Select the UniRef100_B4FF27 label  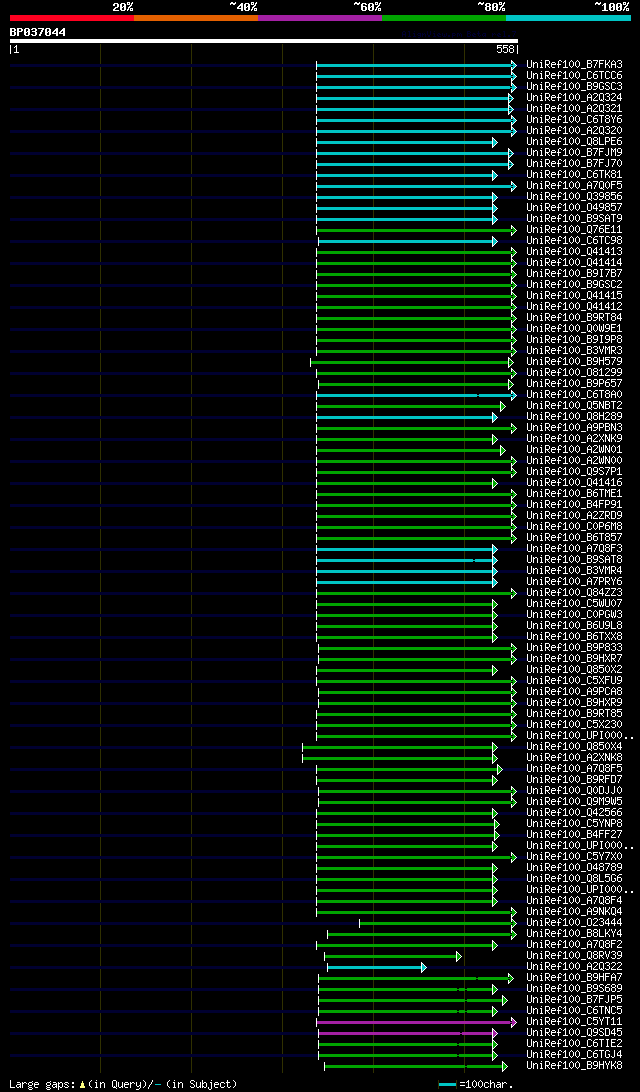coord(575,834)
